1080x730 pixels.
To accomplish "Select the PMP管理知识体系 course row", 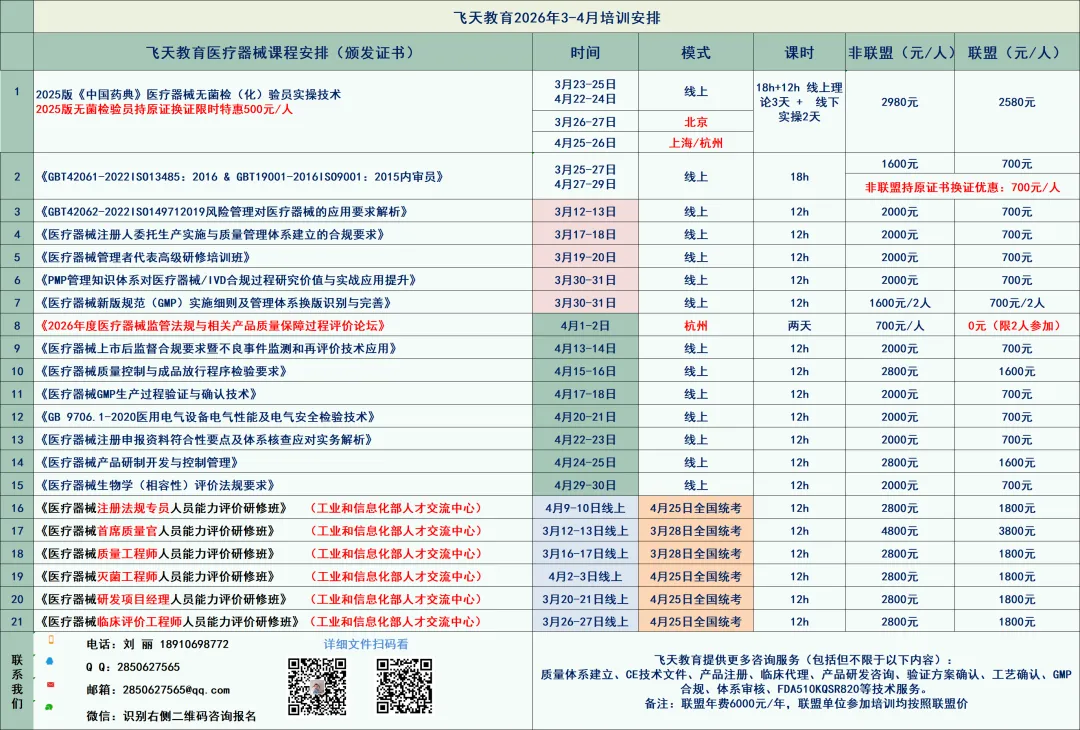I will point(282,280).
